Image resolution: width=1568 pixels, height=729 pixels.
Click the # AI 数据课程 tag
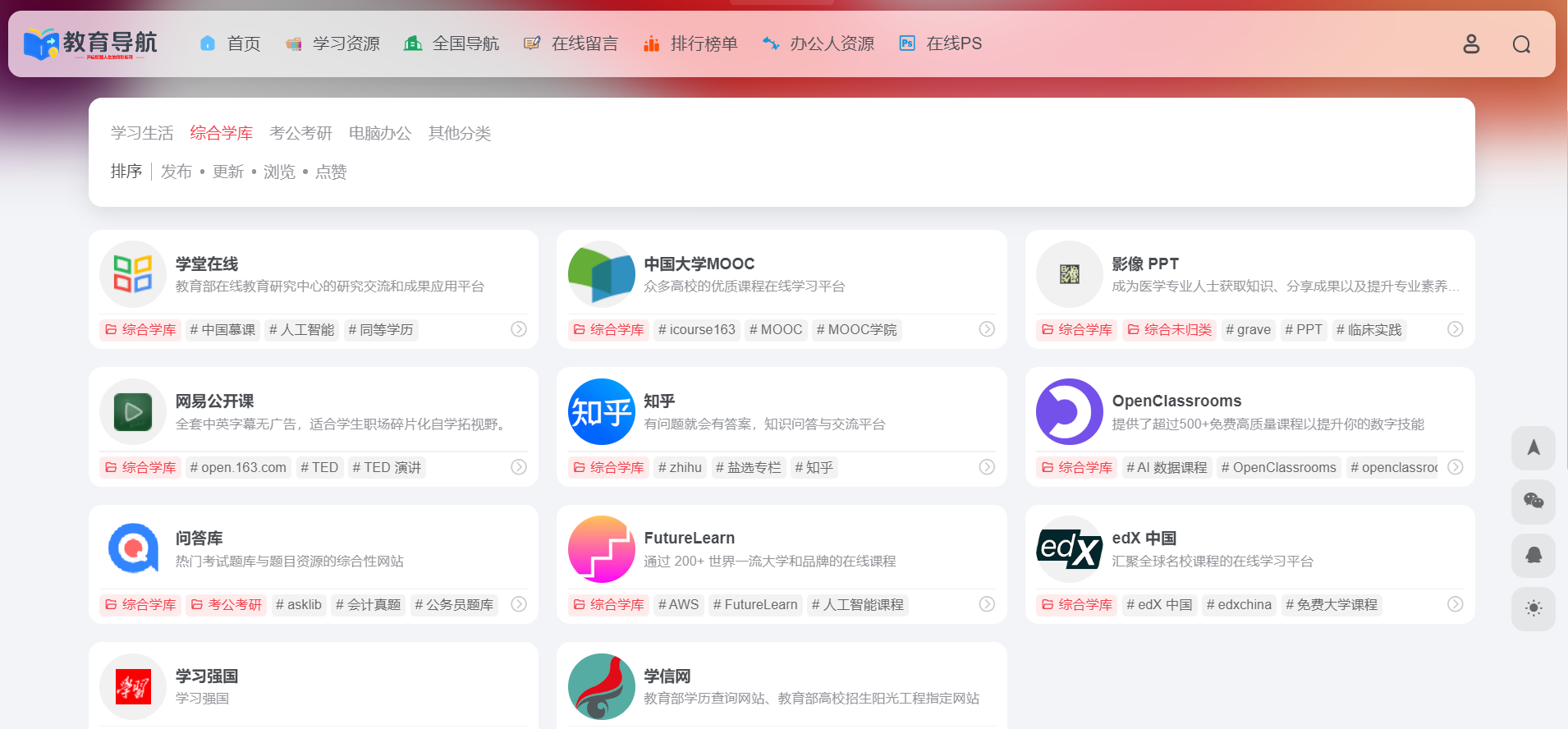click(1167, 468)
